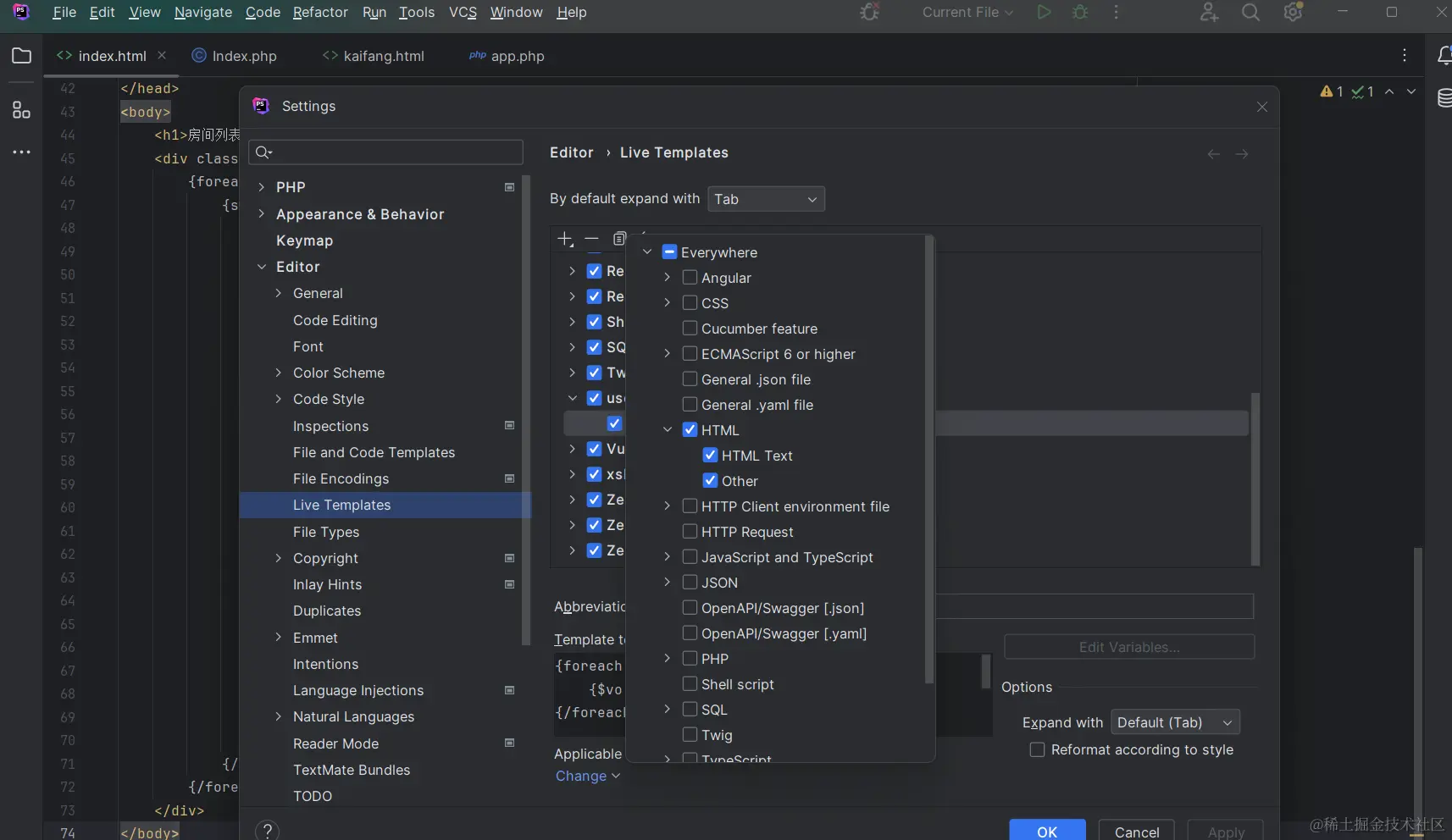Click the Cancel button

1137,830
